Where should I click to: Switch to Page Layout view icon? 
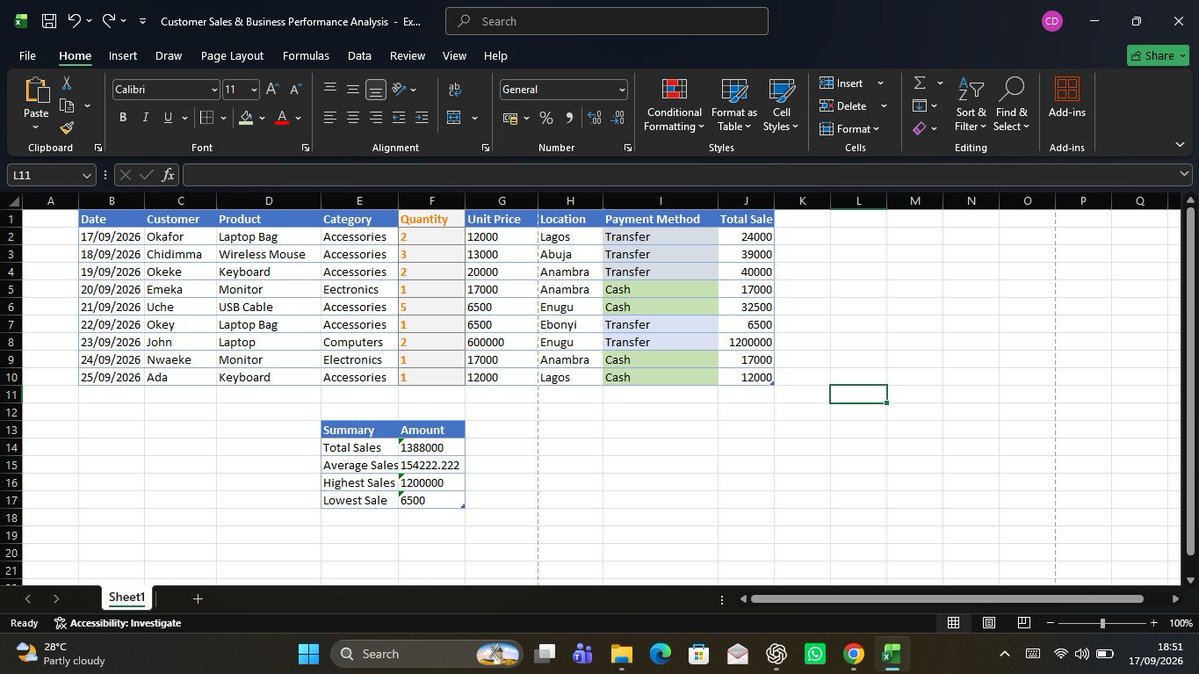point(989,623)
